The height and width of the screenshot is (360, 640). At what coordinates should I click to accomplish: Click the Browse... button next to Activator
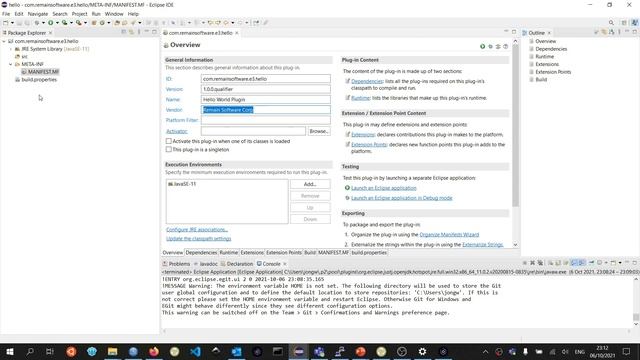coord(319,131)
